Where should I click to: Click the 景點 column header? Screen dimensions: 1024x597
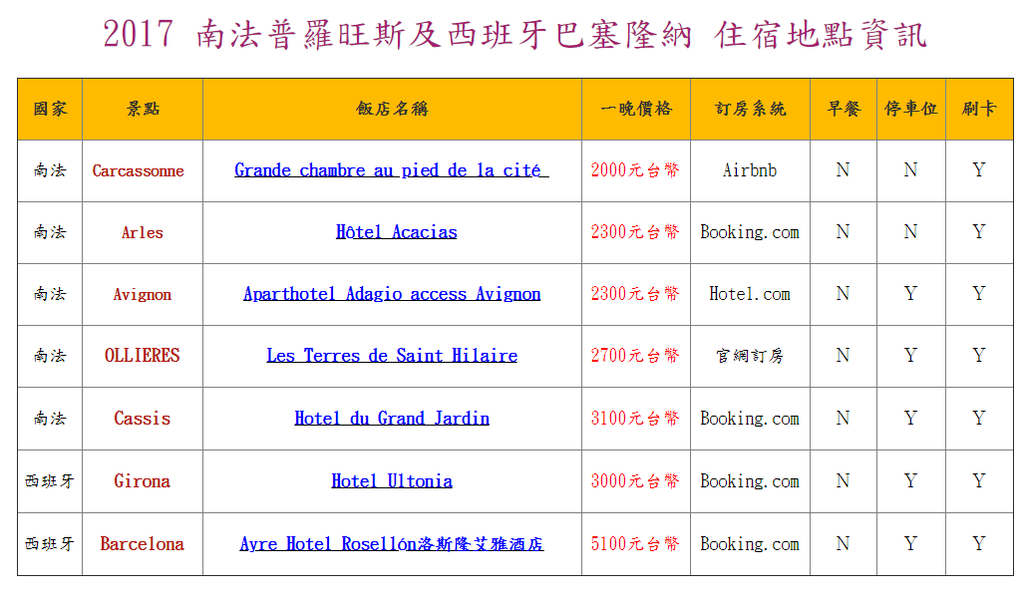point(142,109)
